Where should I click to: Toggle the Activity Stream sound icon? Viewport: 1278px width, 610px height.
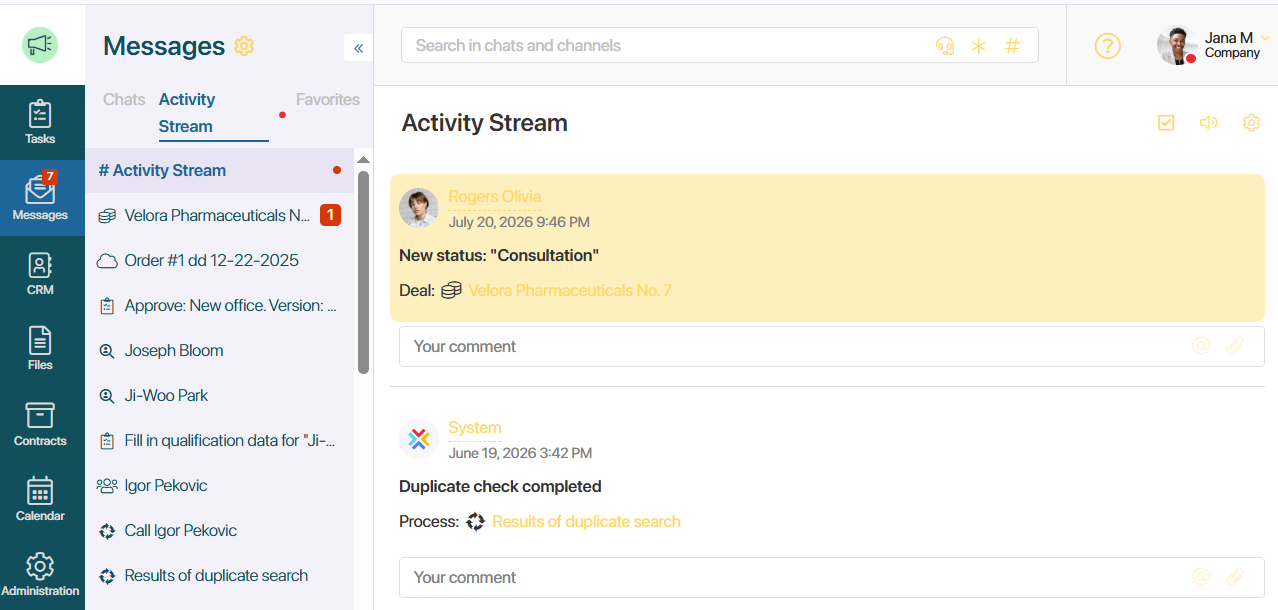pos(1208,123)
